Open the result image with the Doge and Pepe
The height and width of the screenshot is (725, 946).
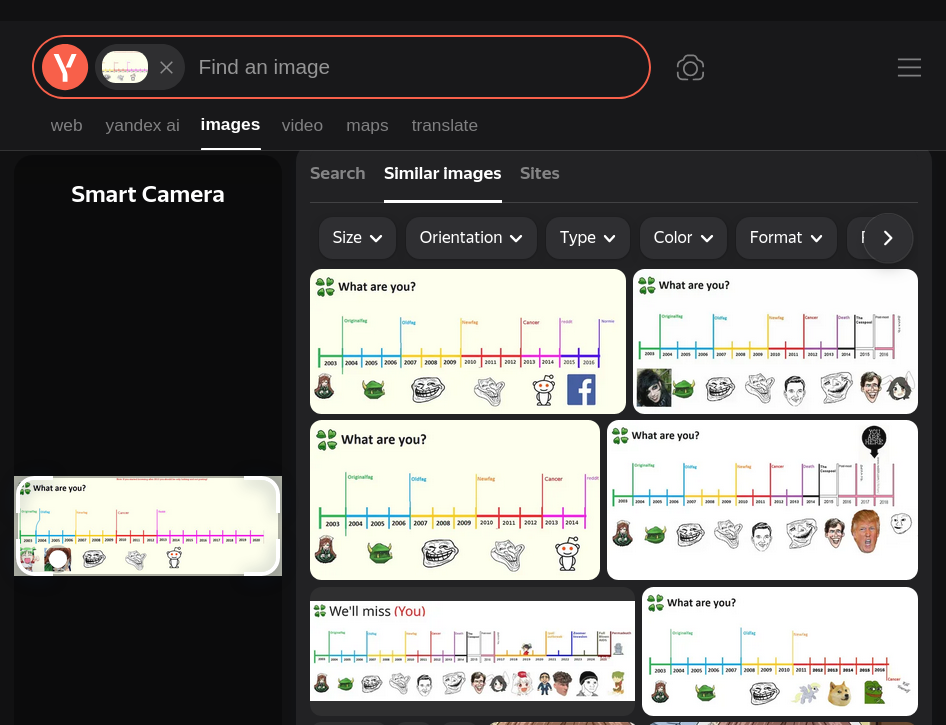[x=780, y=651]
